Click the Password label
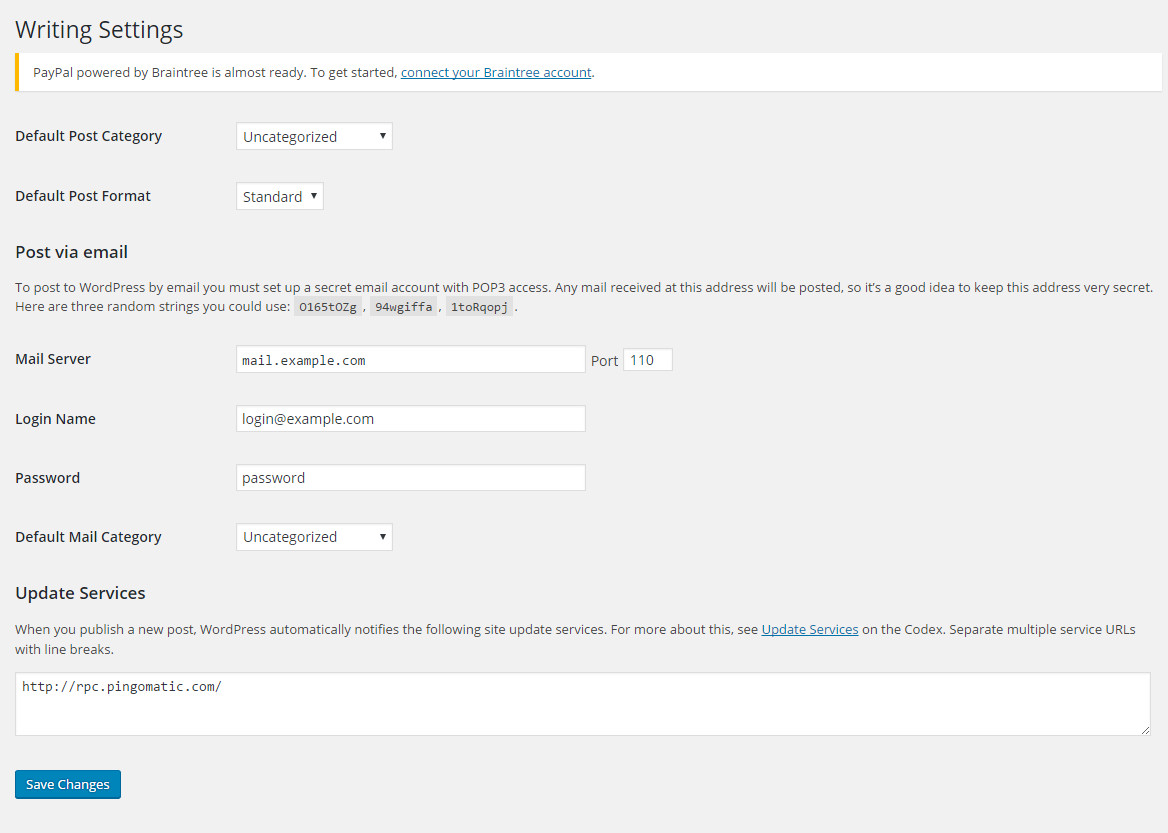Screen dimensions: 1168x833 click(x=48, y=478)
